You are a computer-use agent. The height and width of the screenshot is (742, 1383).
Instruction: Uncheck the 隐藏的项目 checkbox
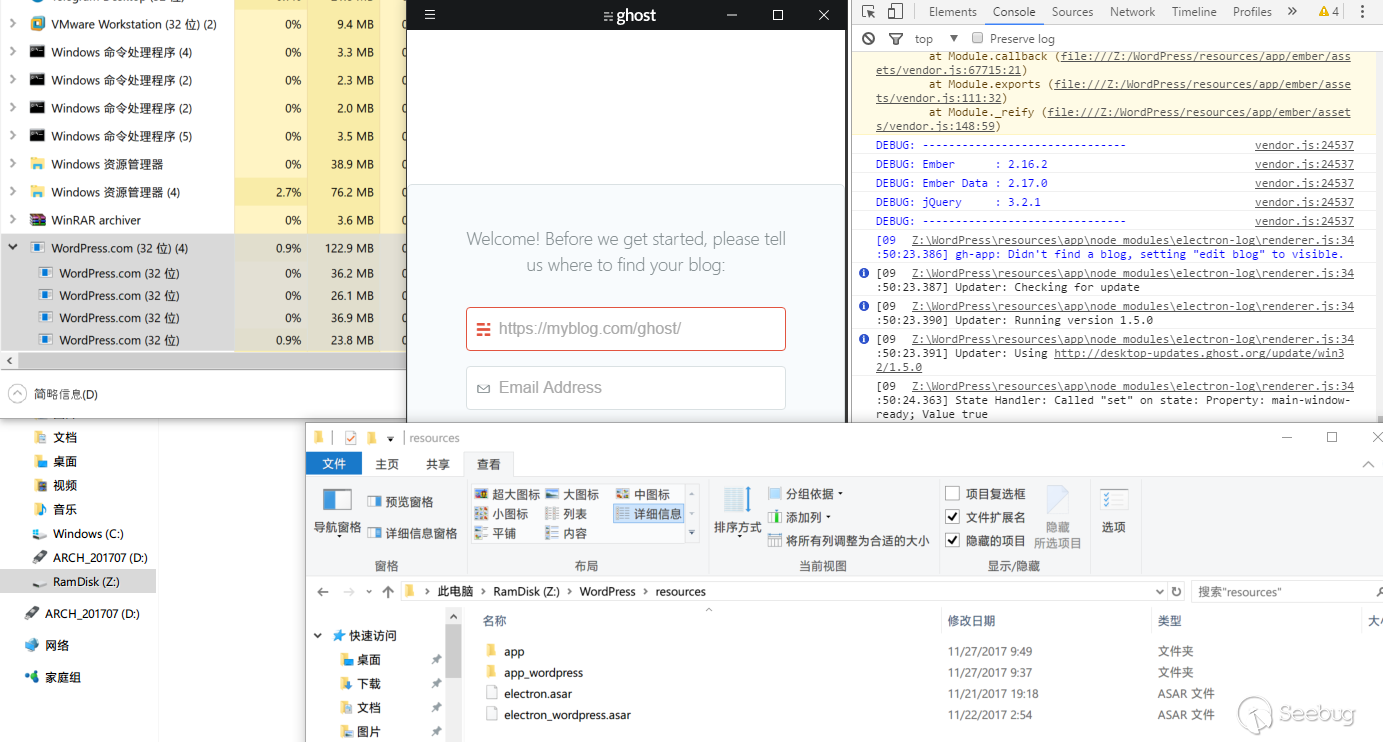coord(953,541)
